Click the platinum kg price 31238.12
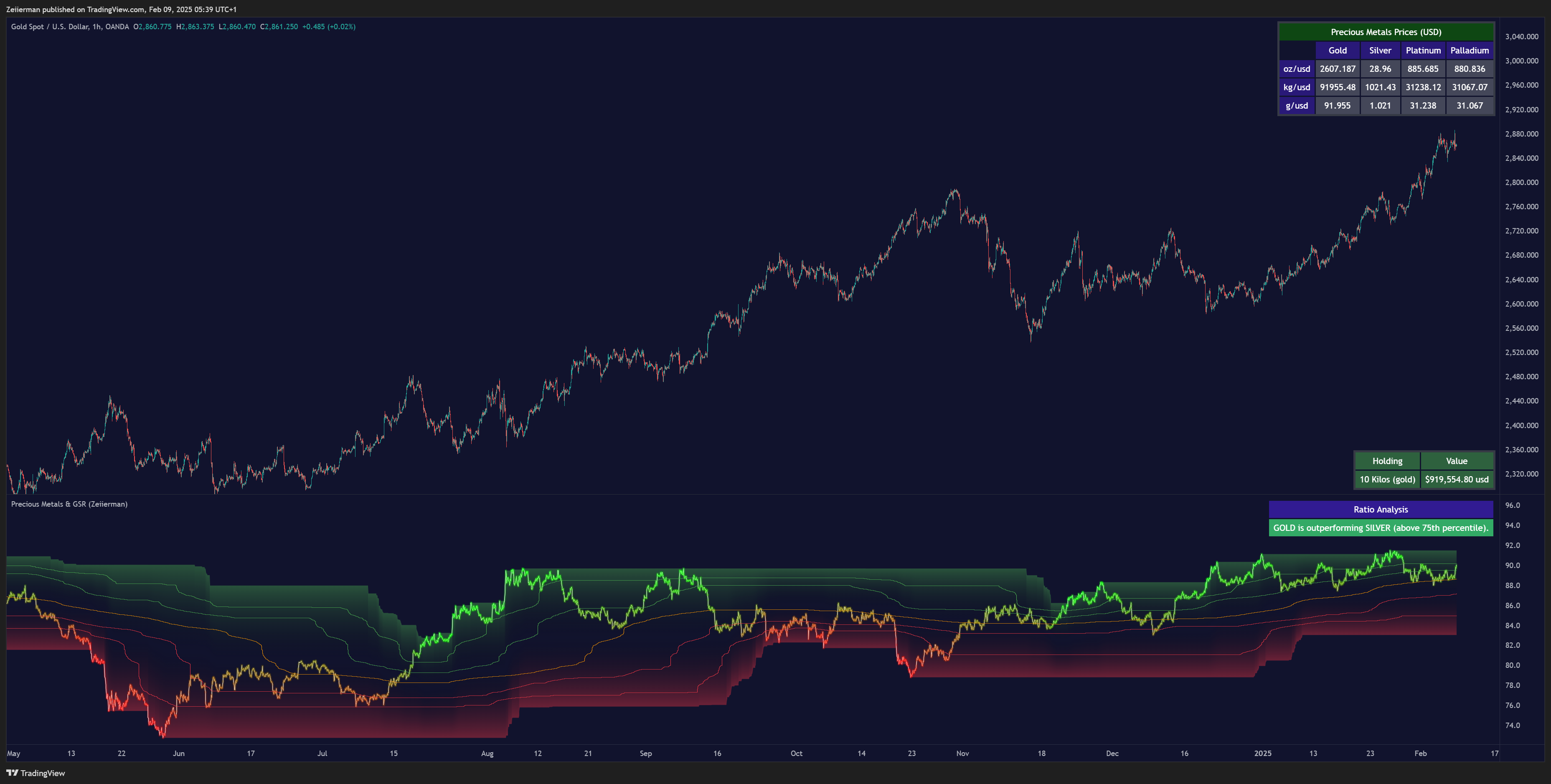 (1423, 87)
